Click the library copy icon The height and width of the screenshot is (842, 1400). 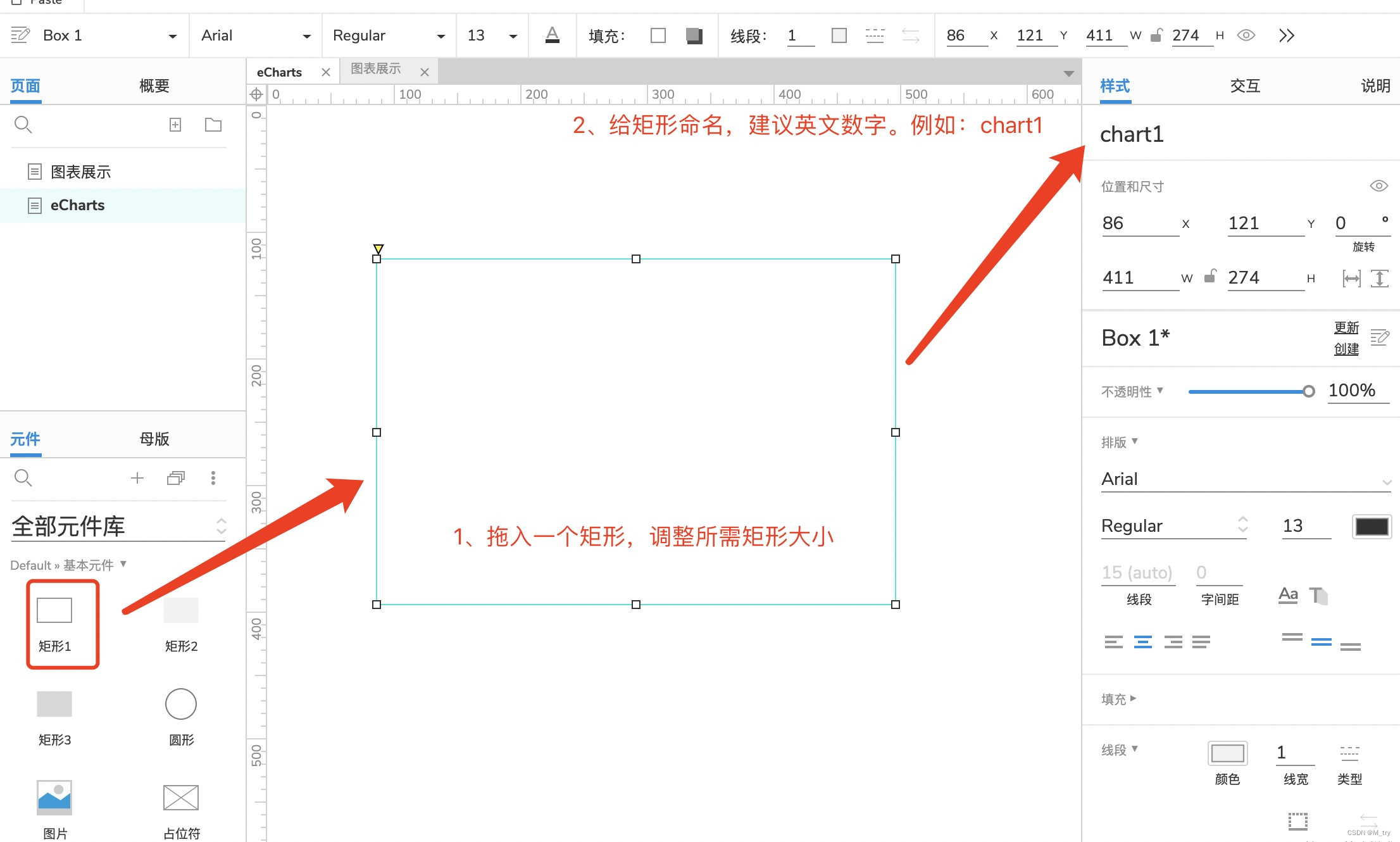(x=176, y=478)
